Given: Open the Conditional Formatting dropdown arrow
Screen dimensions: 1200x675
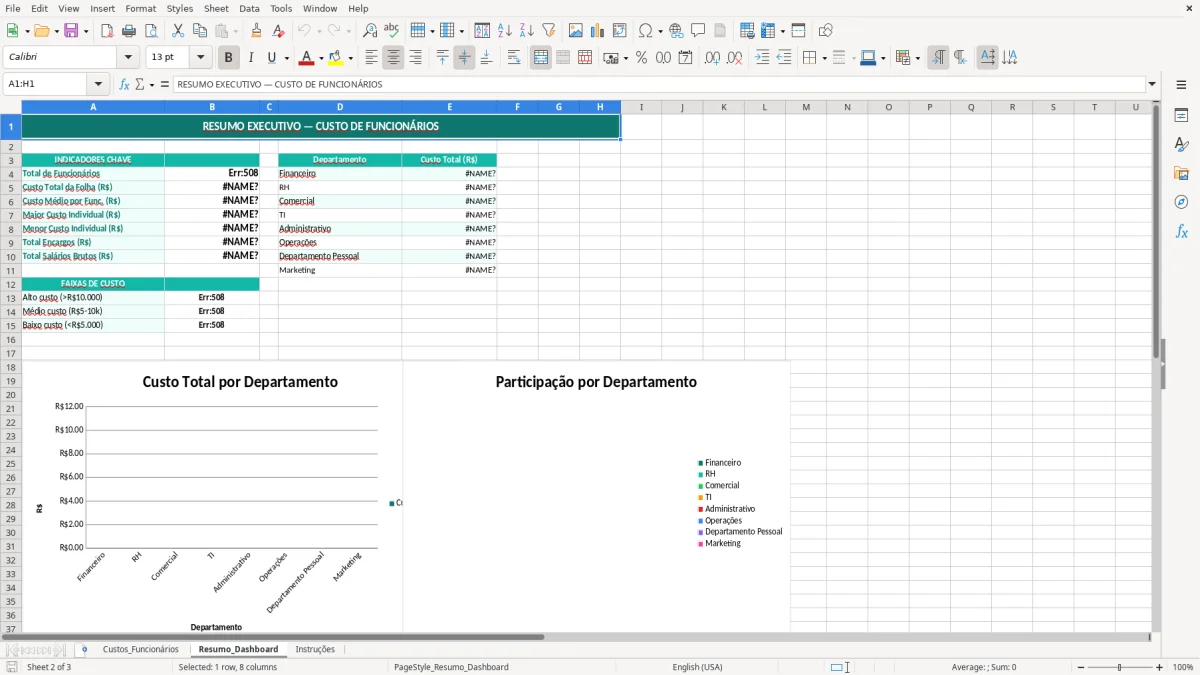Looking at the screenshot, I should (918, 58).
